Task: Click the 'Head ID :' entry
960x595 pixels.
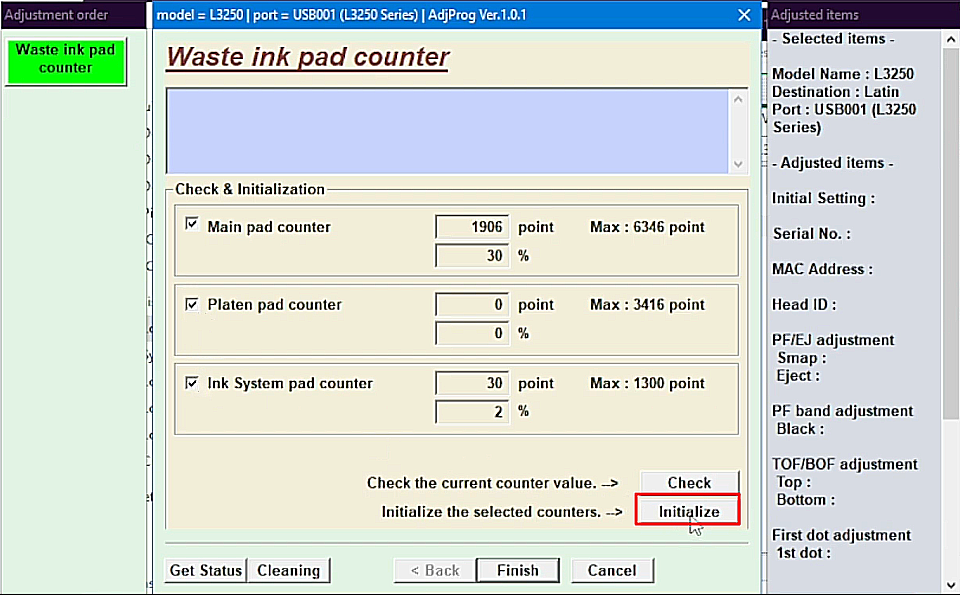Action: pyautogui.click(x=804, y=305)
